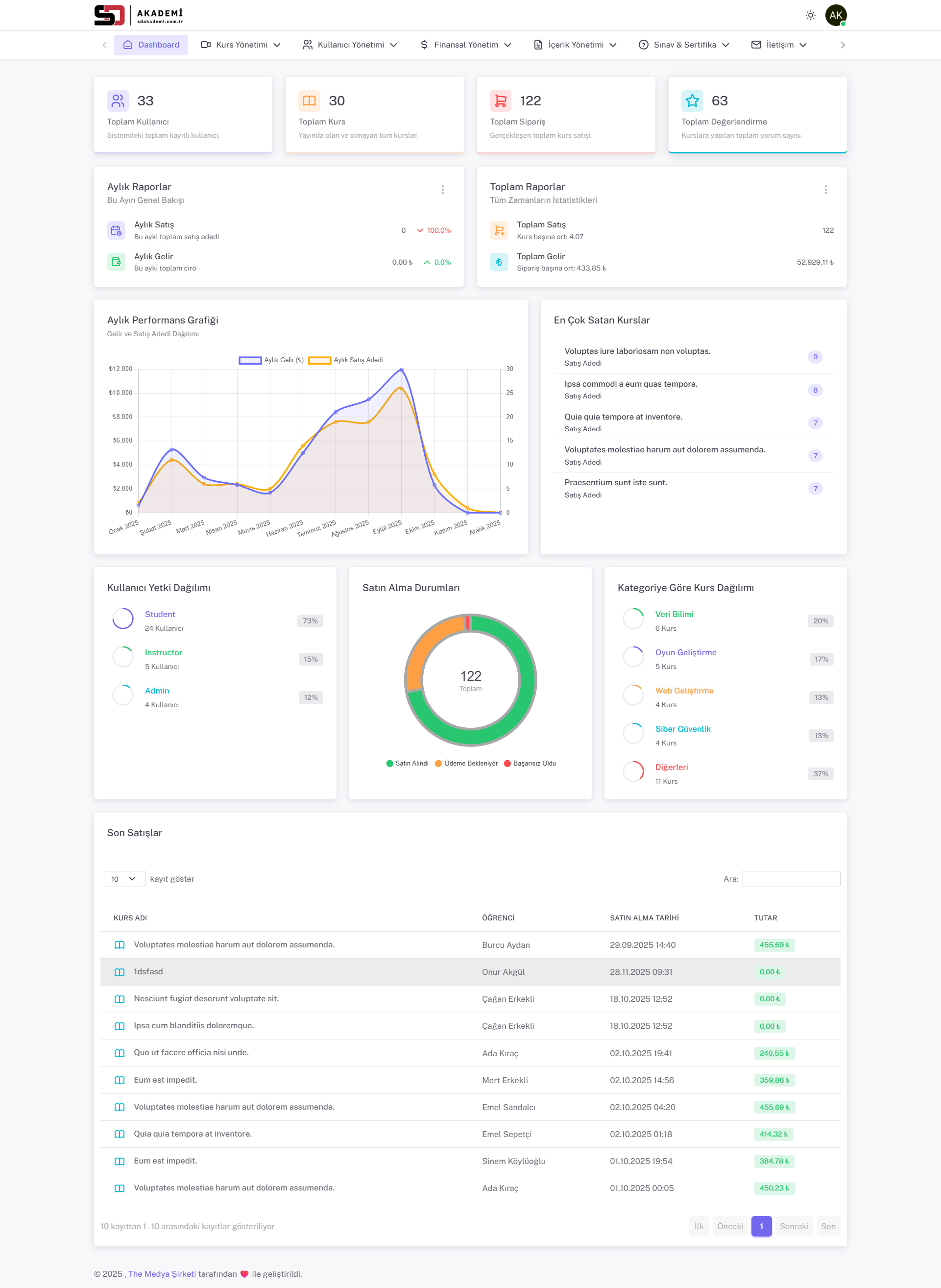Click the Toplam Gelir lira icon

click(x=499, y=262)
